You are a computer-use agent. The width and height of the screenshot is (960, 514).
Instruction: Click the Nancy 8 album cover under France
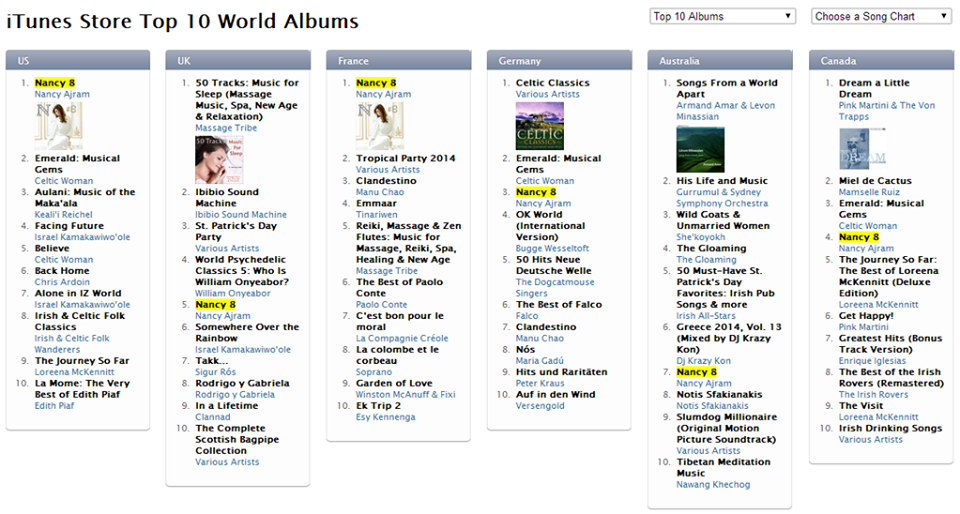point(380,125)
